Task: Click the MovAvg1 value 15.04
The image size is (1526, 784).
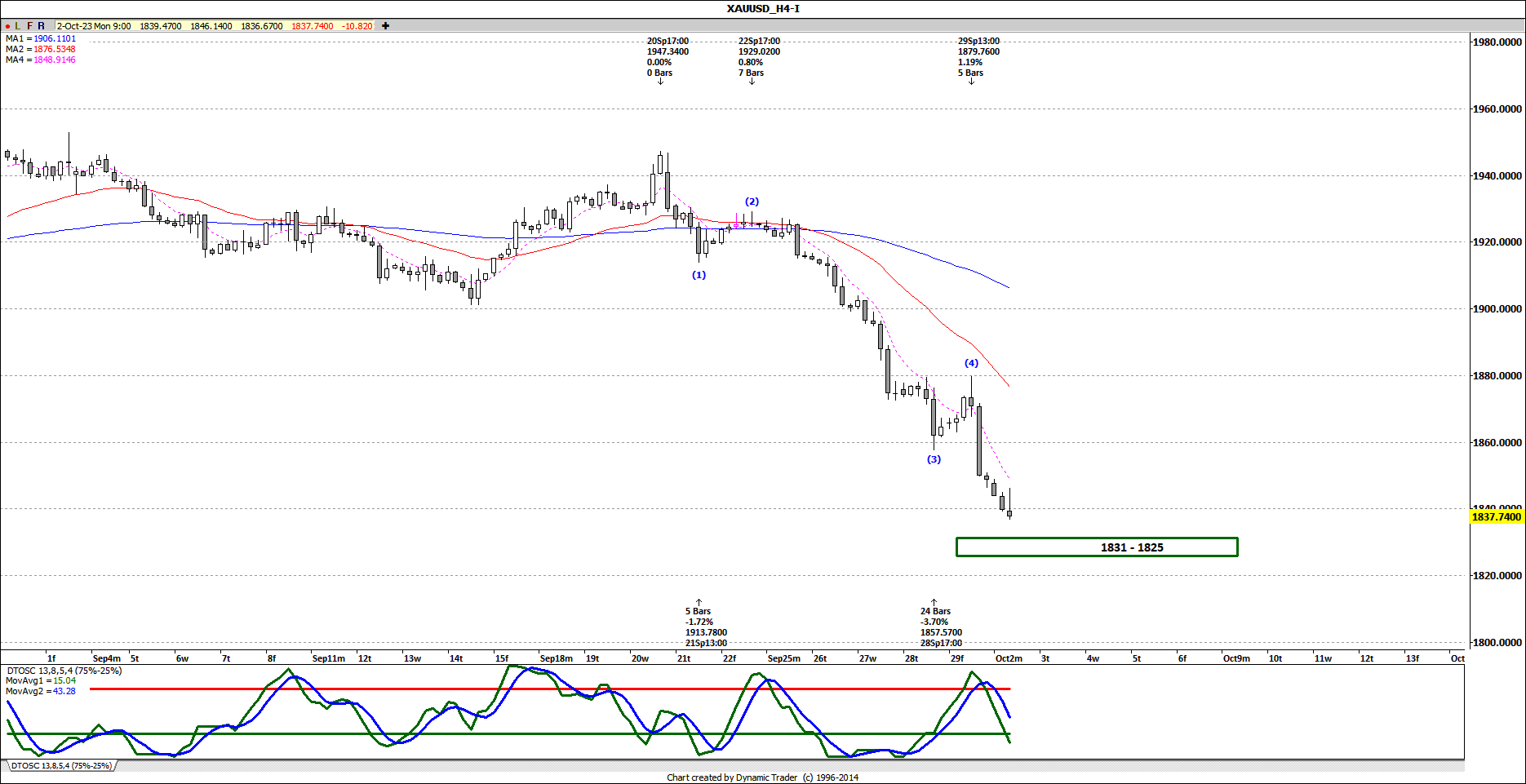Action: point(64,680)
